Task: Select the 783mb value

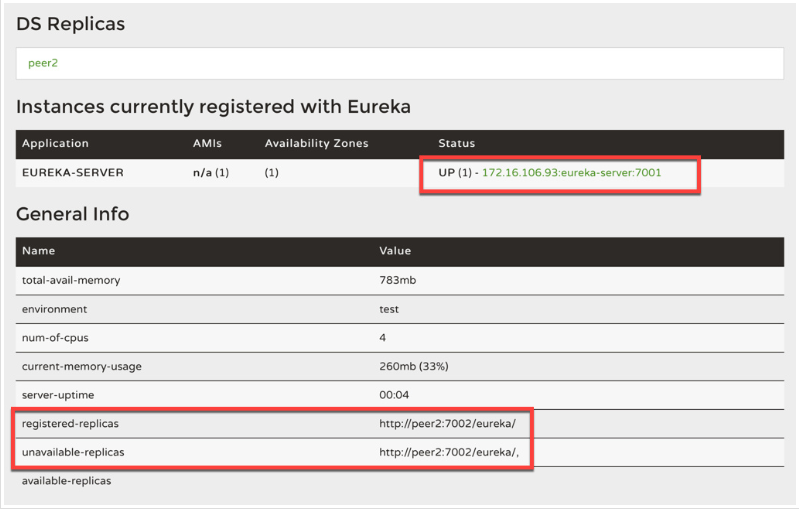Action: click(x=397, y=280)
